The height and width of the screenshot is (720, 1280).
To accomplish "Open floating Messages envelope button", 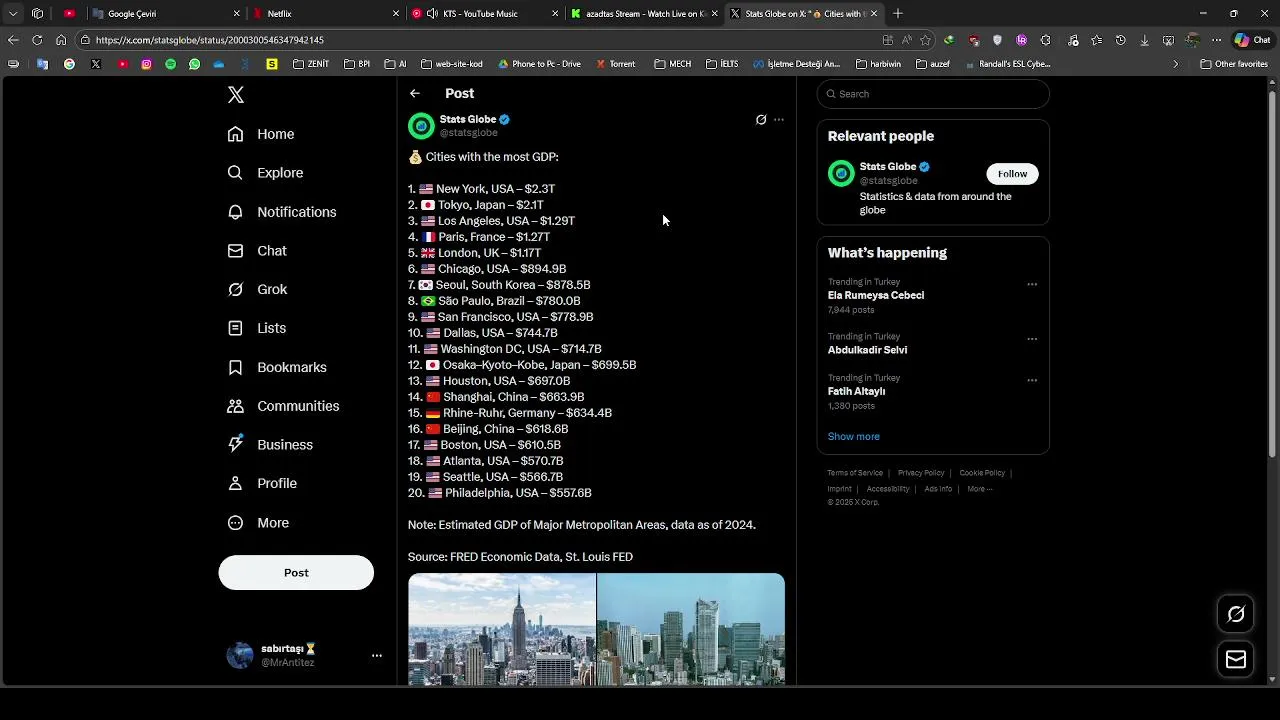I will click(x=1236, y=659).
